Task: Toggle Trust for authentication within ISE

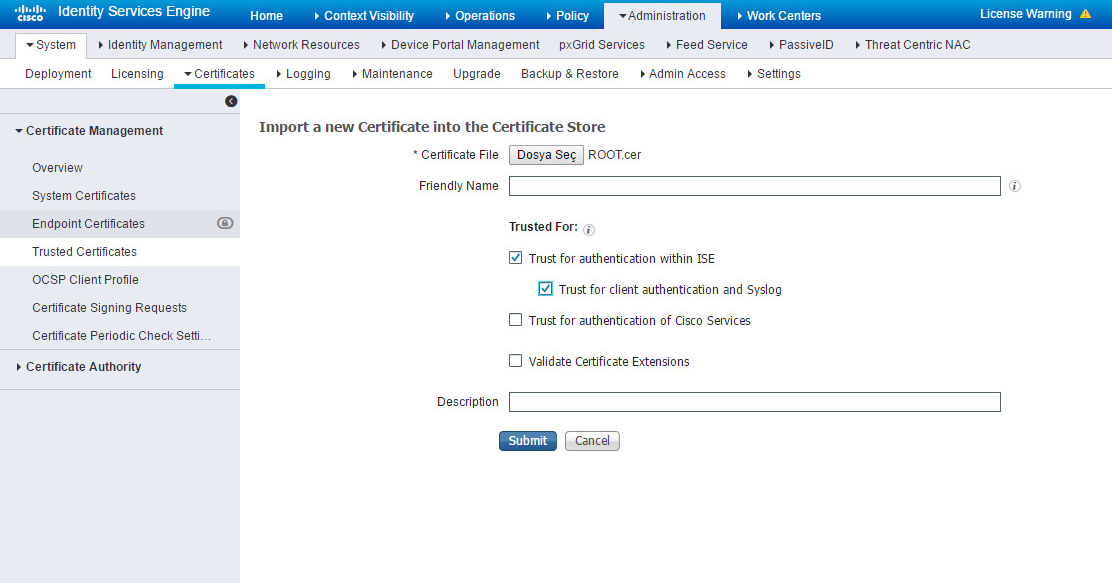Action: click(516, 258)
